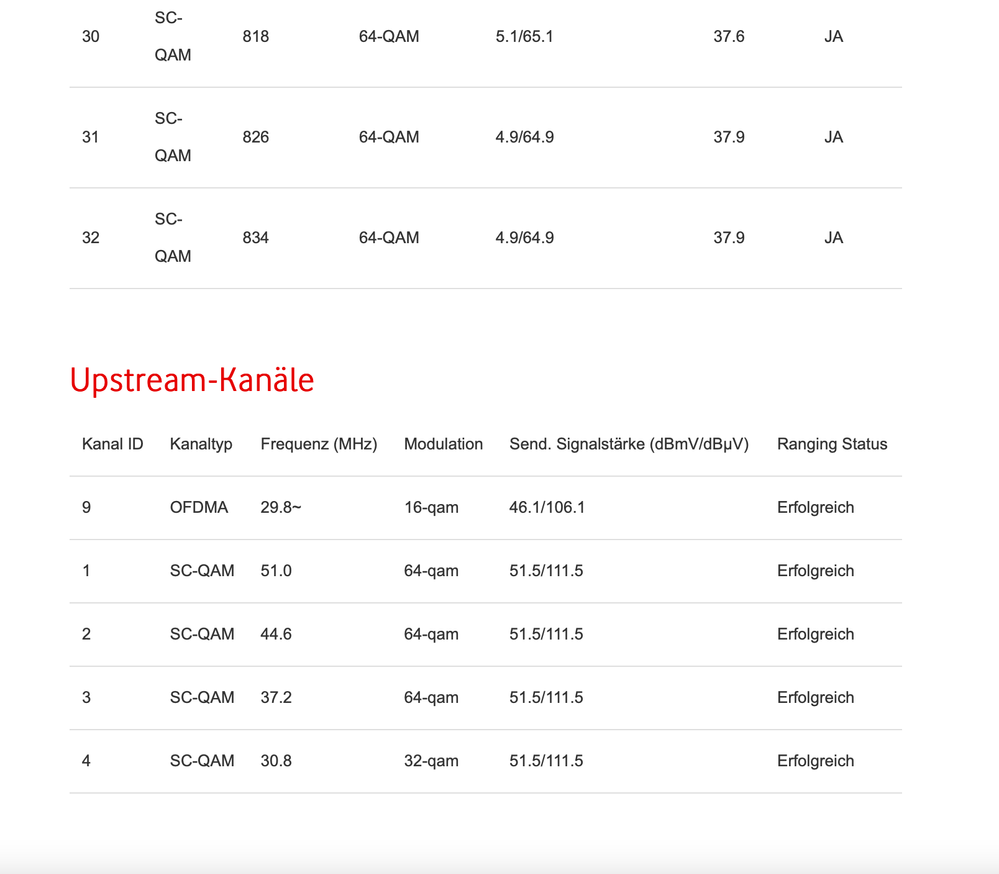Screen dimensions: 999x874
Task: Click the 826 downstream frequency cell
Action: pyautogui.click(x=256, y=137)
